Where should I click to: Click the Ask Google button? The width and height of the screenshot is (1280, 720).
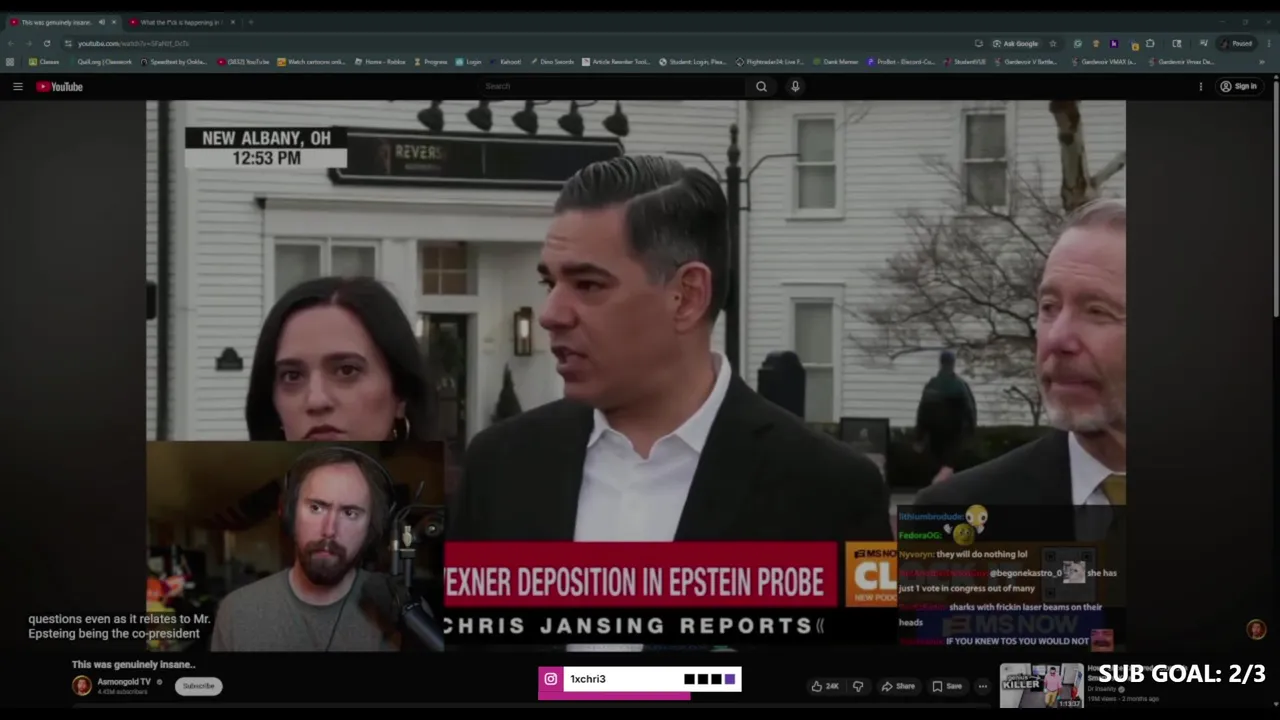[x=1015, y=44]
